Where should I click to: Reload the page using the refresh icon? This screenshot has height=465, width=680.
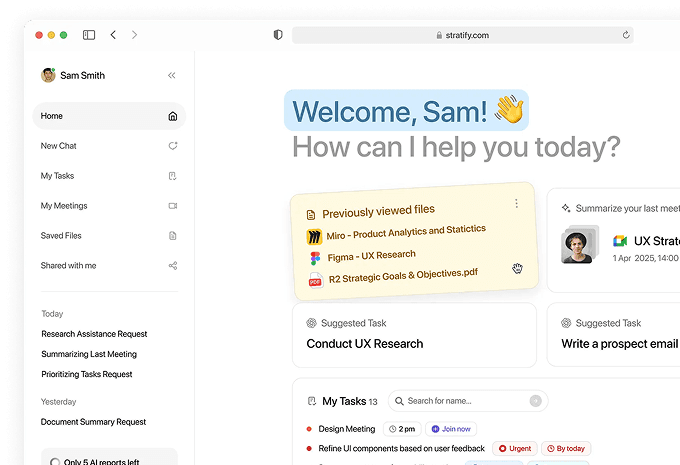point(626,35)
